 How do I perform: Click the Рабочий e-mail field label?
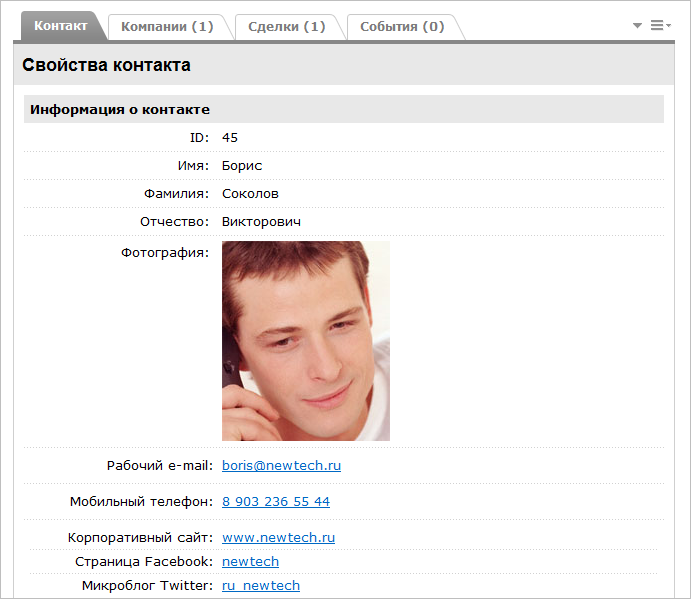pyautogui.click(x=159, y=465)
